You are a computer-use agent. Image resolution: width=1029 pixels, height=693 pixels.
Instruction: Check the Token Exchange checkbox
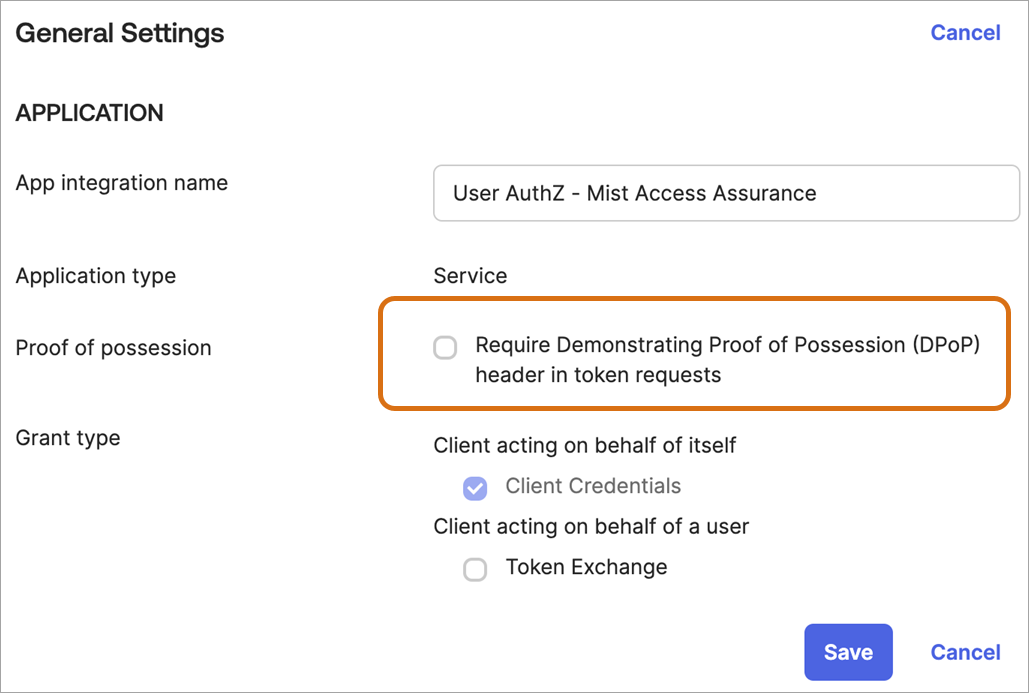pyautogui.click(x=475, y=569)
